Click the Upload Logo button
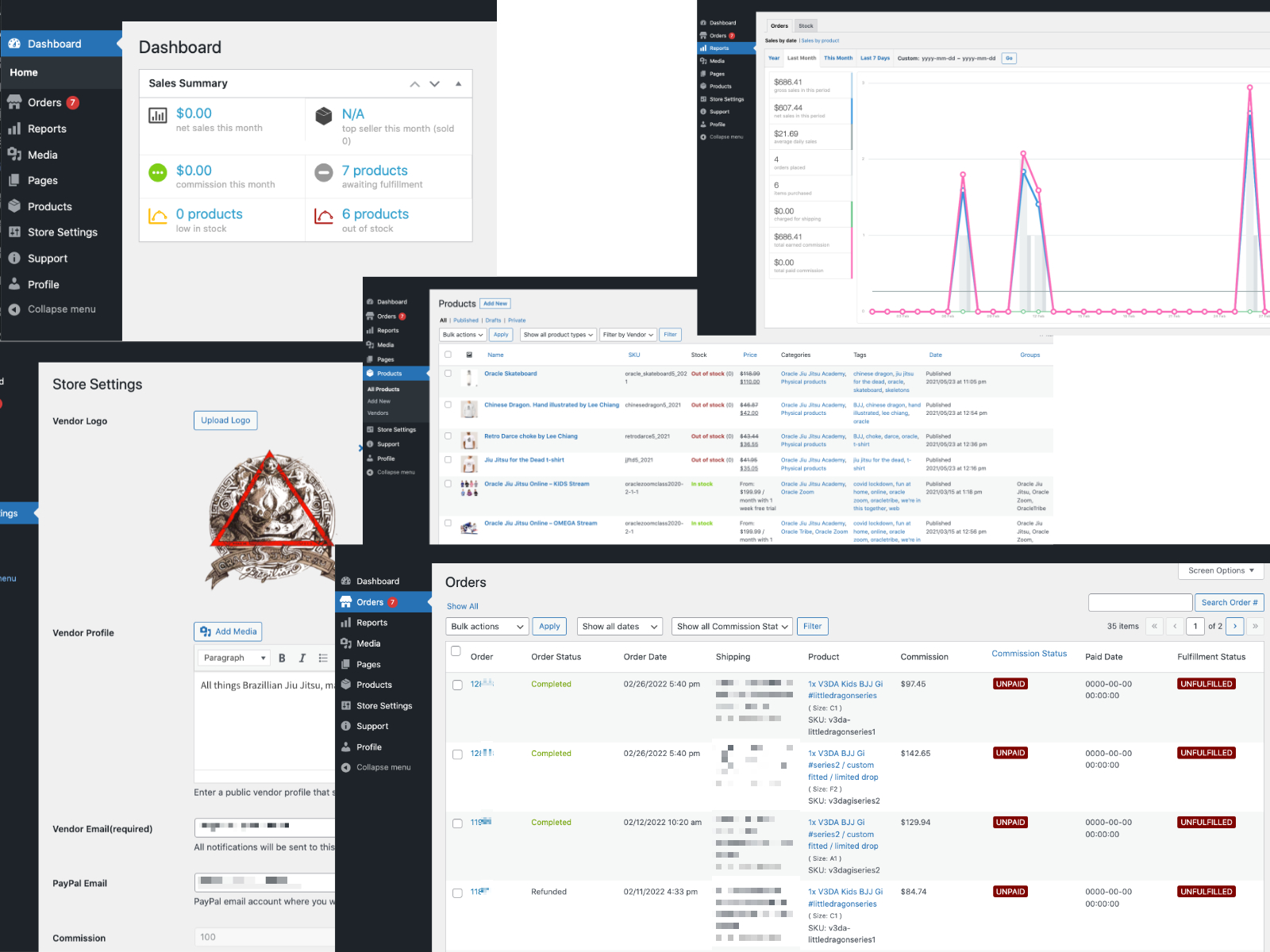This screenshot has height=952, width=1270. coord(225,420)
